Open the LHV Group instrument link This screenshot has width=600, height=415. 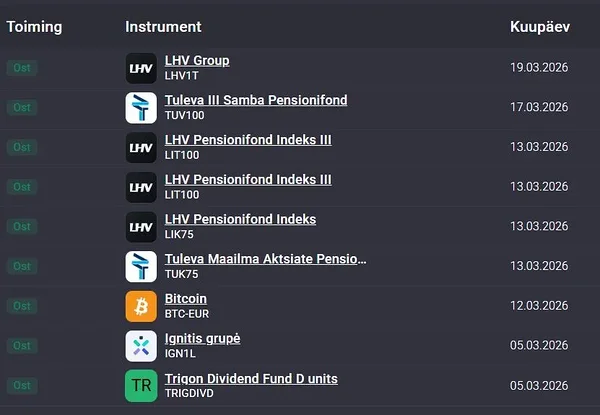[x=197, y=61]
